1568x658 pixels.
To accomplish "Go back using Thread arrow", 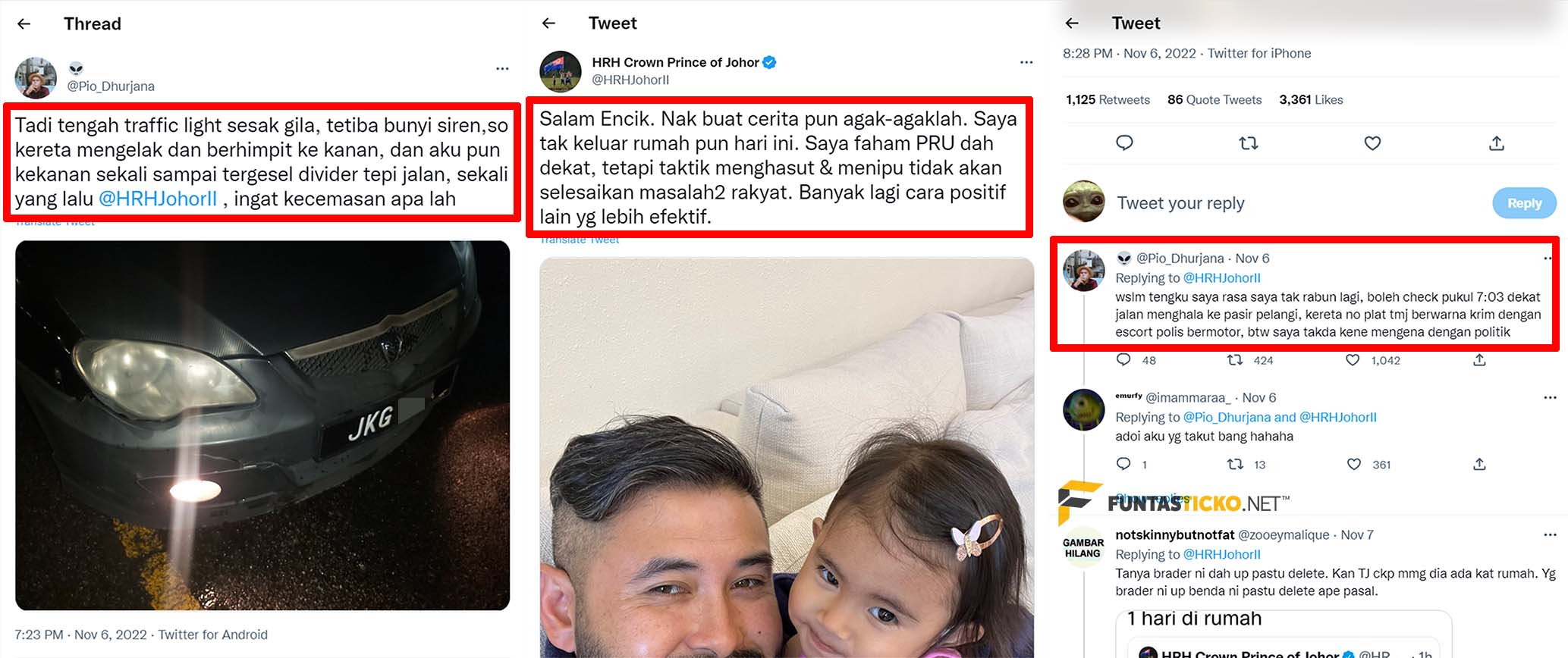I will 24,23.
